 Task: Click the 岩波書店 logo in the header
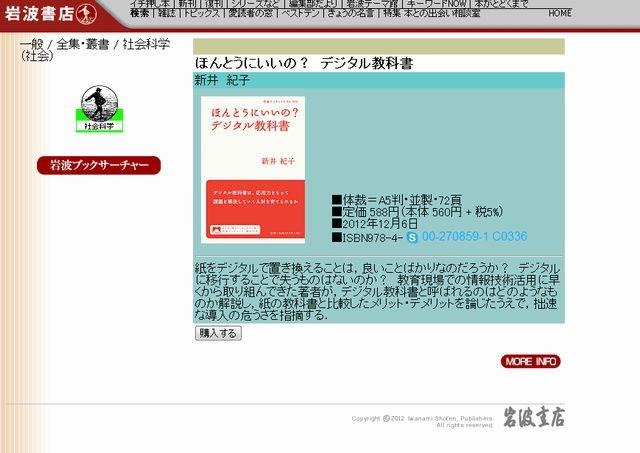click(51, 13)
